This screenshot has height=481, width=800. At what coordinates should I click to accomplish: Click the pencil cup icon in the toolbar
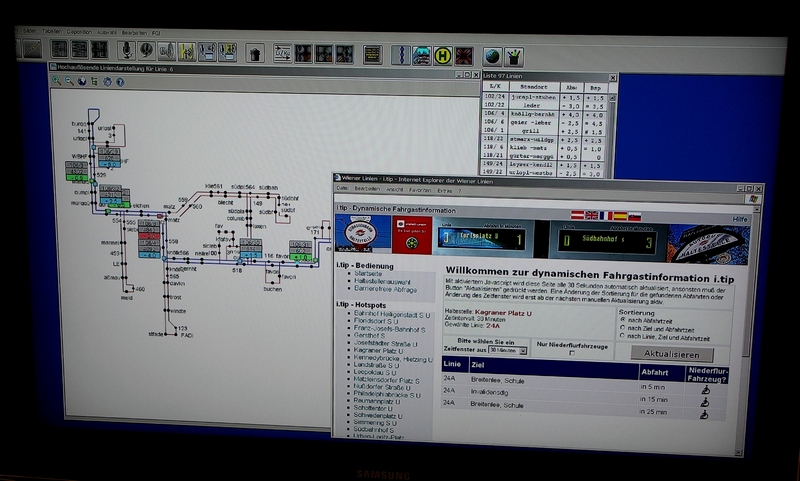[514, 57]
